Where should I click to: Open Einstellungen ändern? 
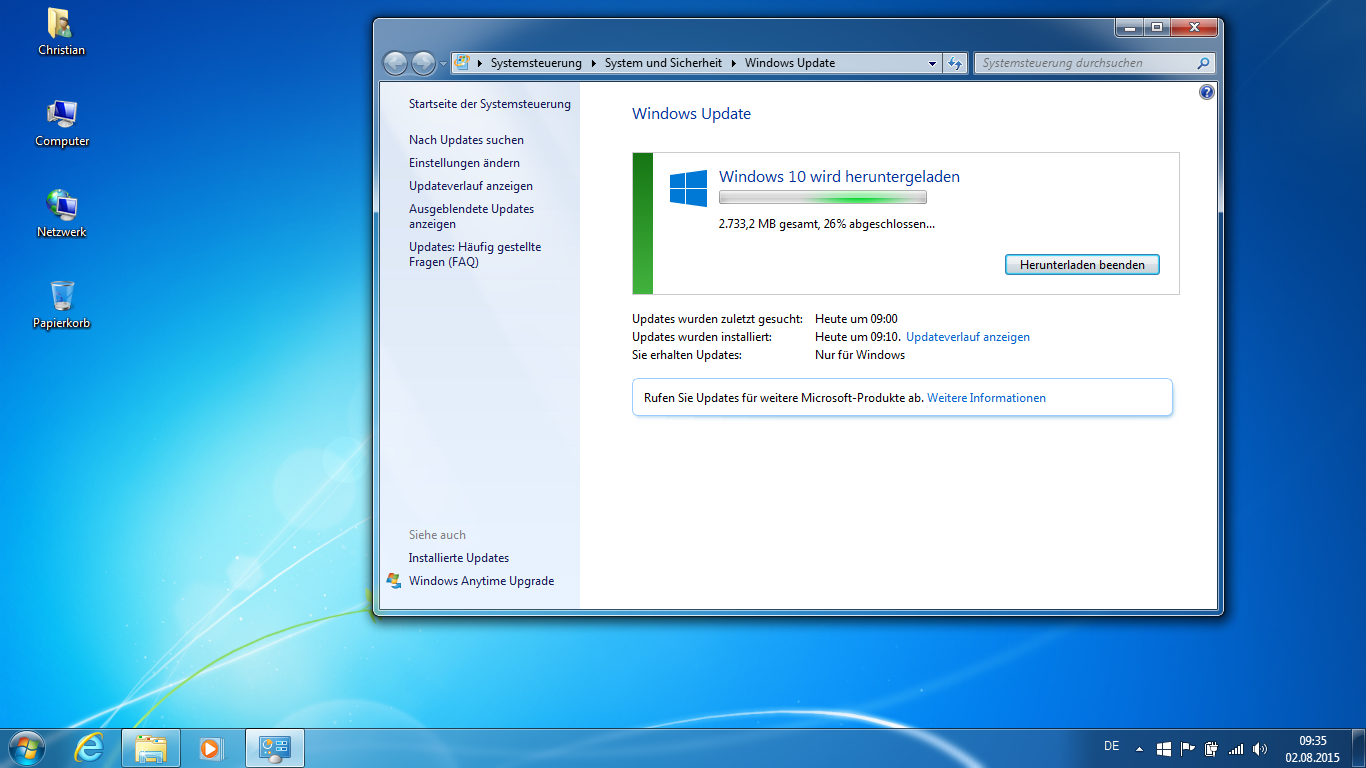pyautogui.click(x=464, y=163)
